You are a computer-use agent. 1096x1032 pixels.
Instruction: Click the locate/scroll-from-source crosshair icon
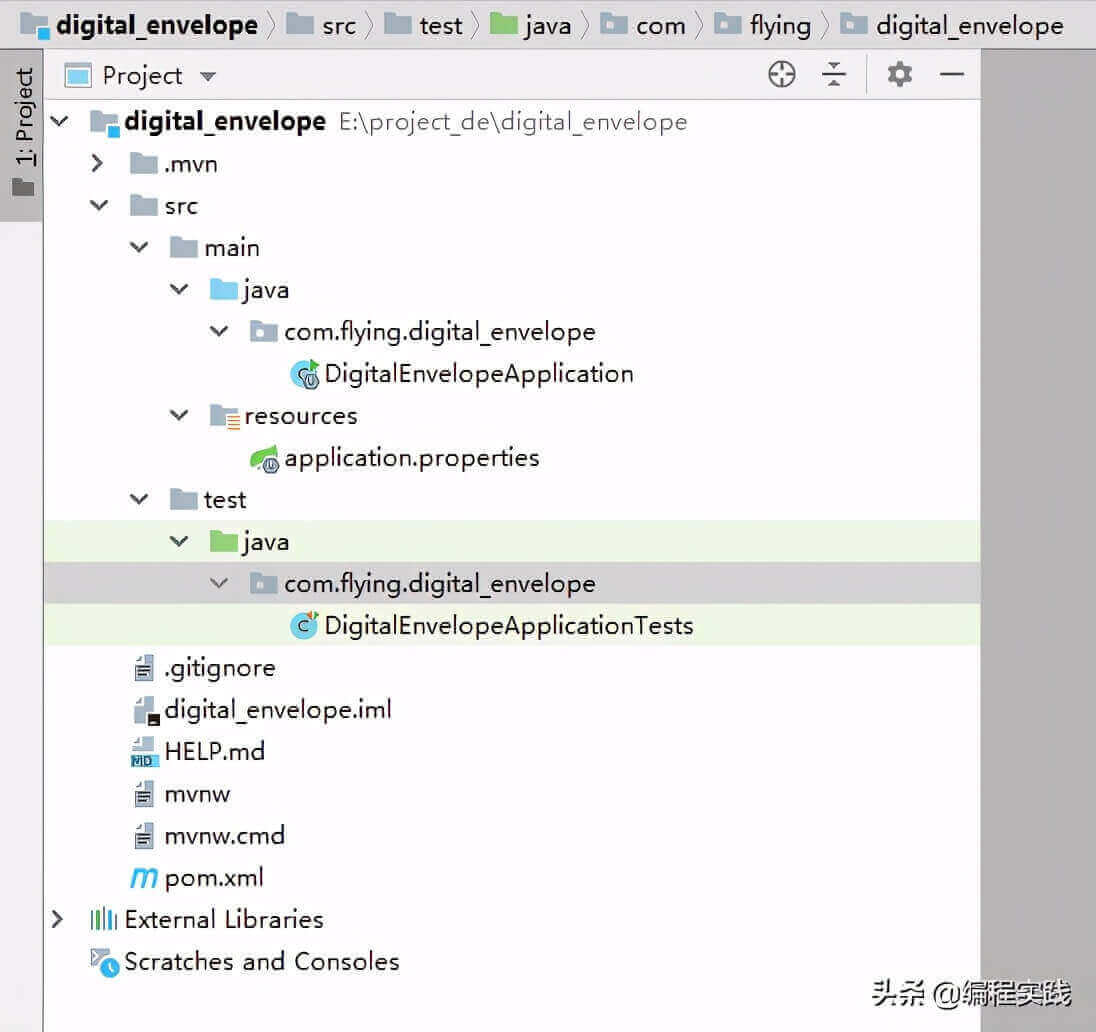coord(781,74)
